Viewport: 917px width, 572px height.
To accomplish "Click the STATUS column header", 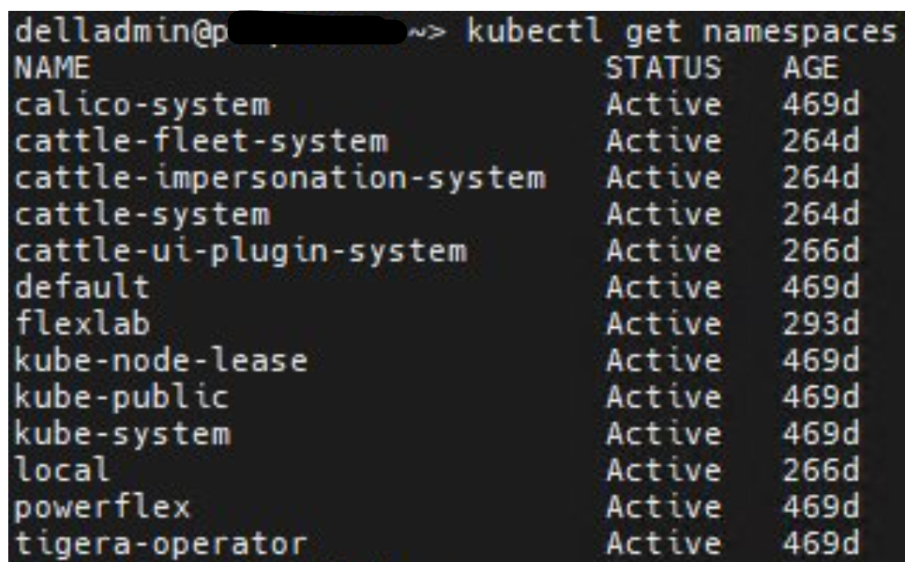I will [662, 68].
